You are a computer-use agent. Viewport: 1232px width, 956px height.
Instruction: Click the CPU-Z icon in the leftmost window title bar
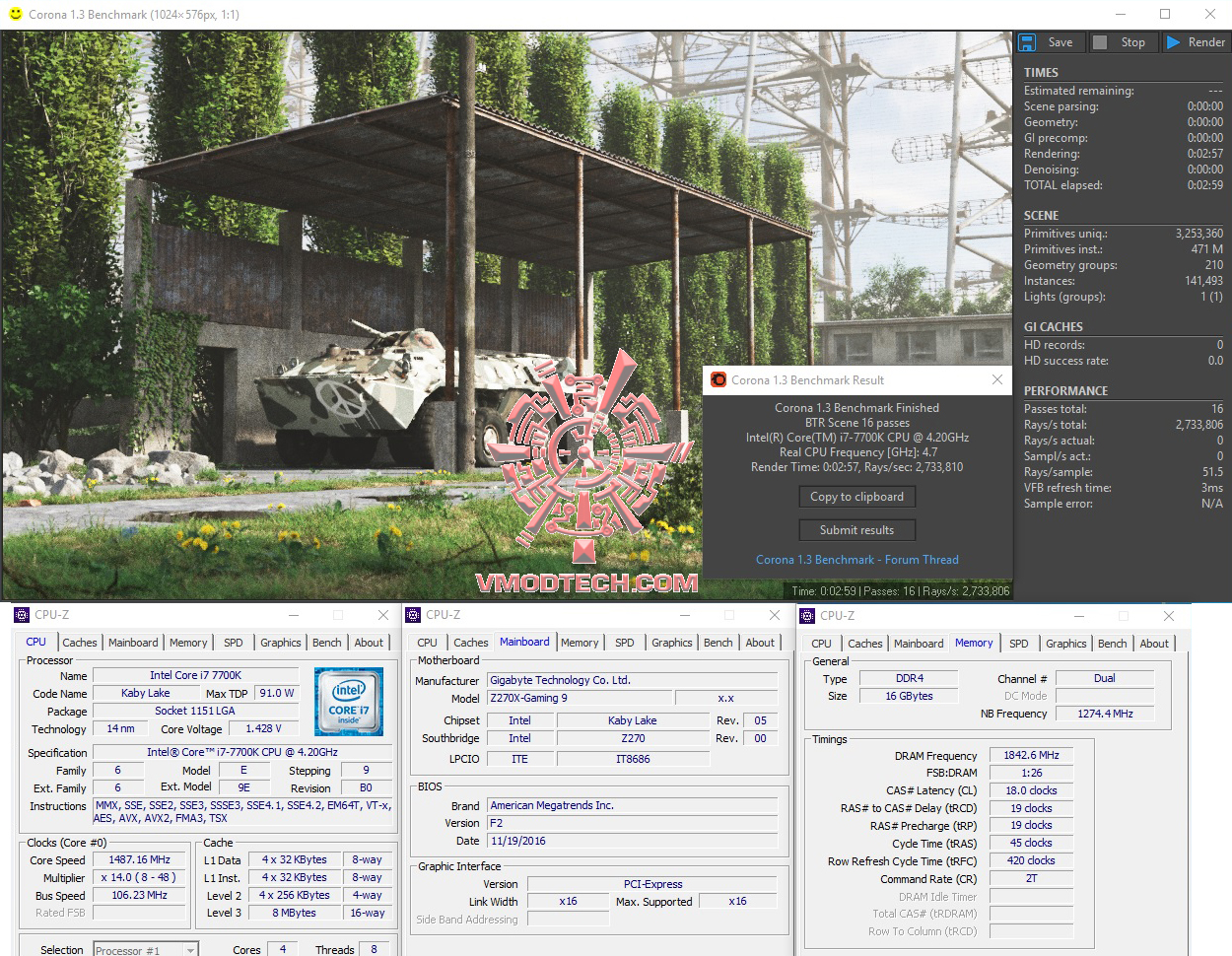click(x=21, y=614)
